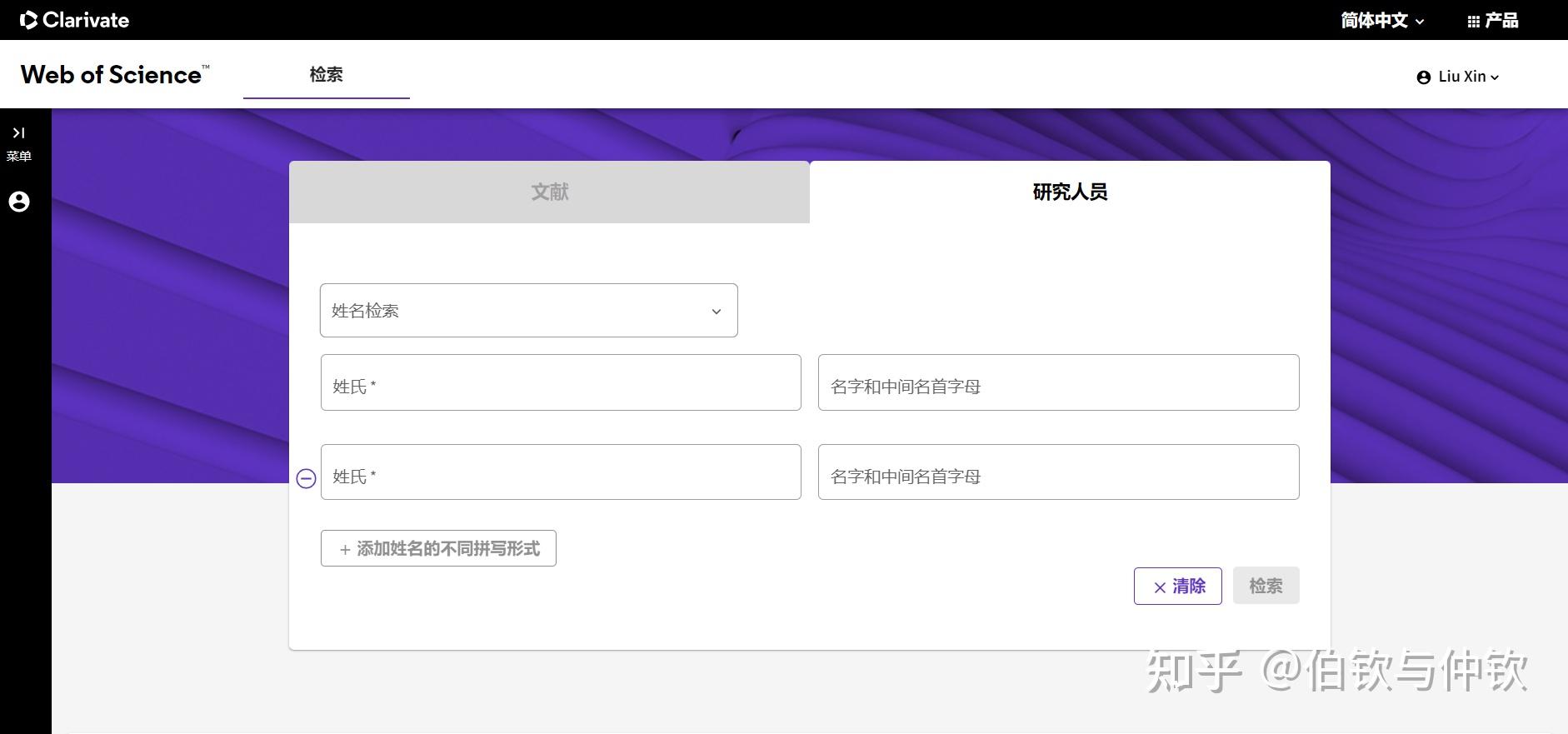Switch to the 文献 tab

pos(549,192)
